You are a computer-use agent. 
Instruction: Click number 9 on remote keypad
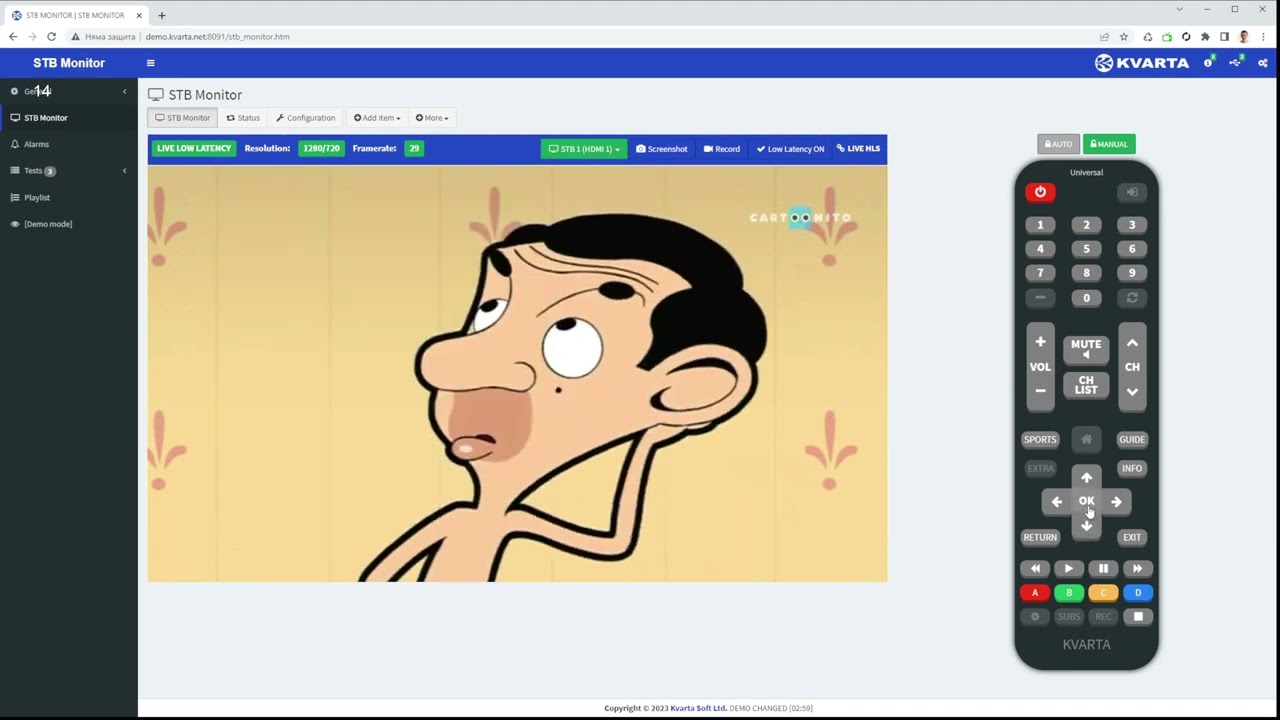pyautogui.click(x=1132, y=273)
